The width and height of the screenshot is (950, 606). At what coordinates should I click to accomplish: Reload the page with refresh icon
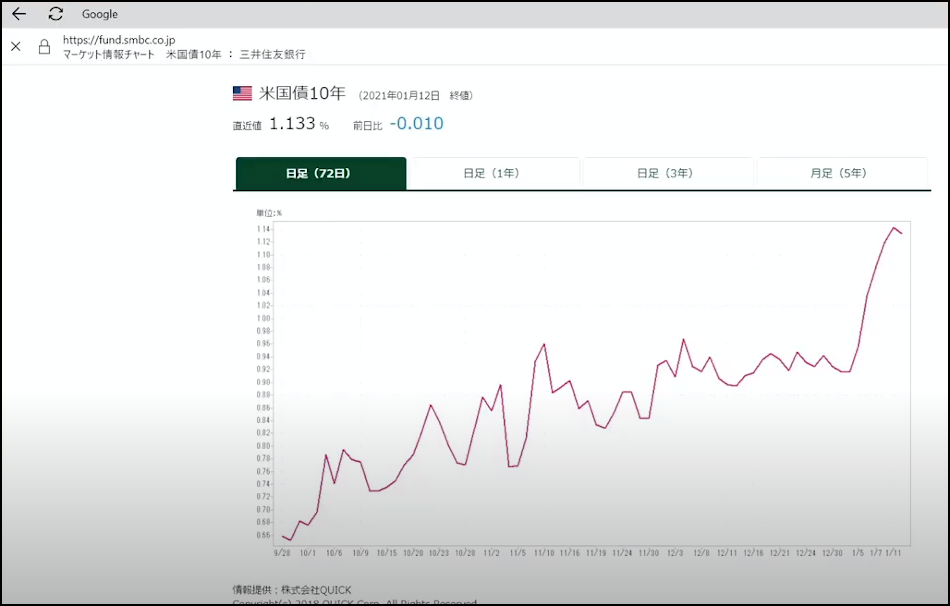point(56,14)
